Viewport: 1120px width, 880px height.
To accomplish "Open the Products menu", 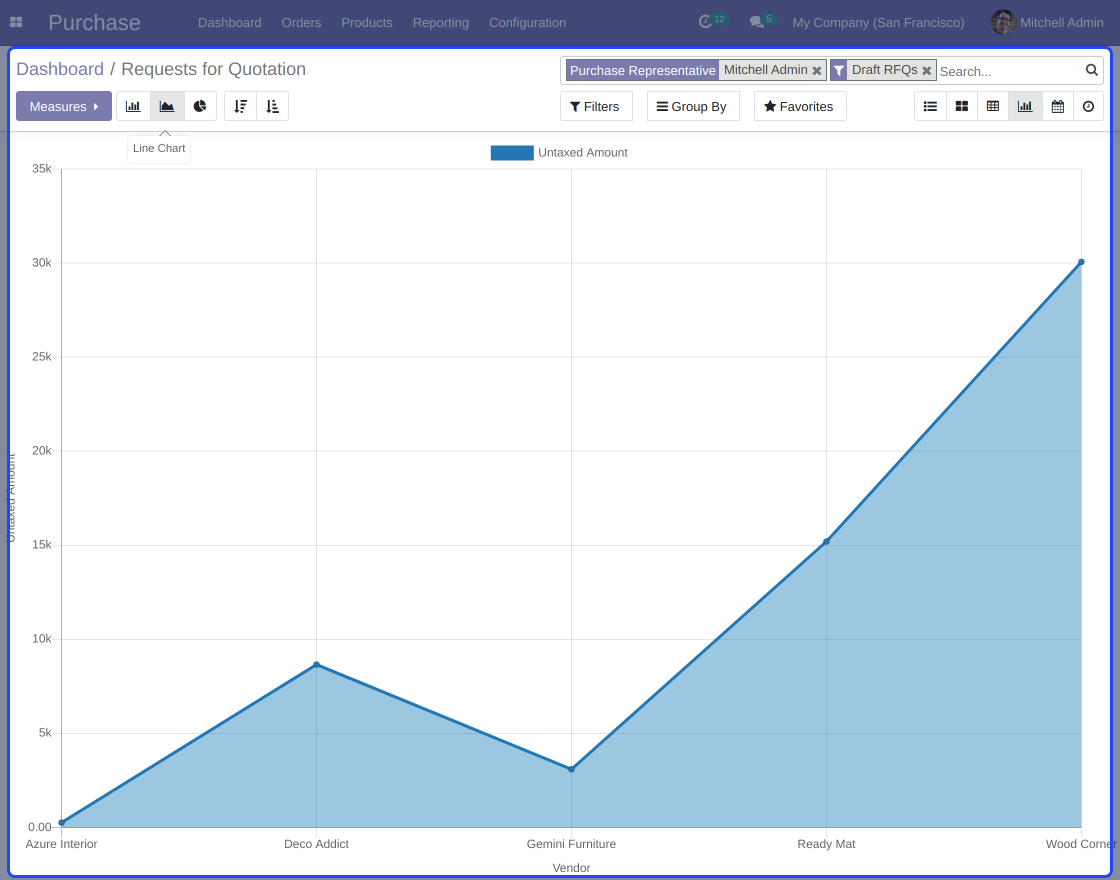I will coord(366,23).
